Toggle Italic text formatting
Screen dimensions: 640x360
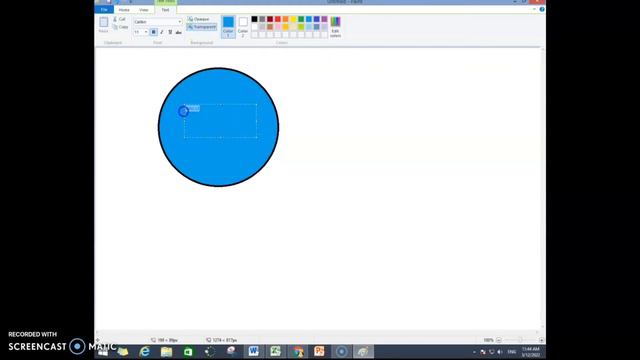(162, 32)
